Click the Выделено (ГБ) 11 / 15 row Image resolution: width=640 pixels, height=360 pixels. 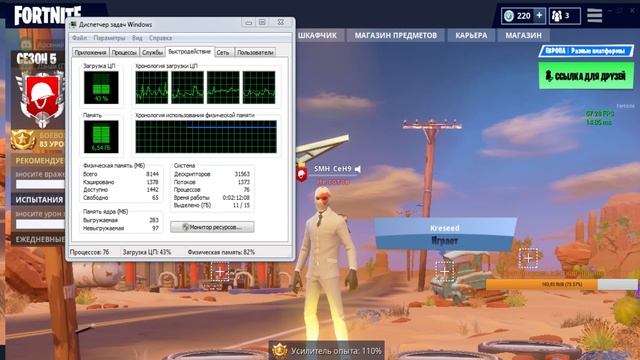212,205
